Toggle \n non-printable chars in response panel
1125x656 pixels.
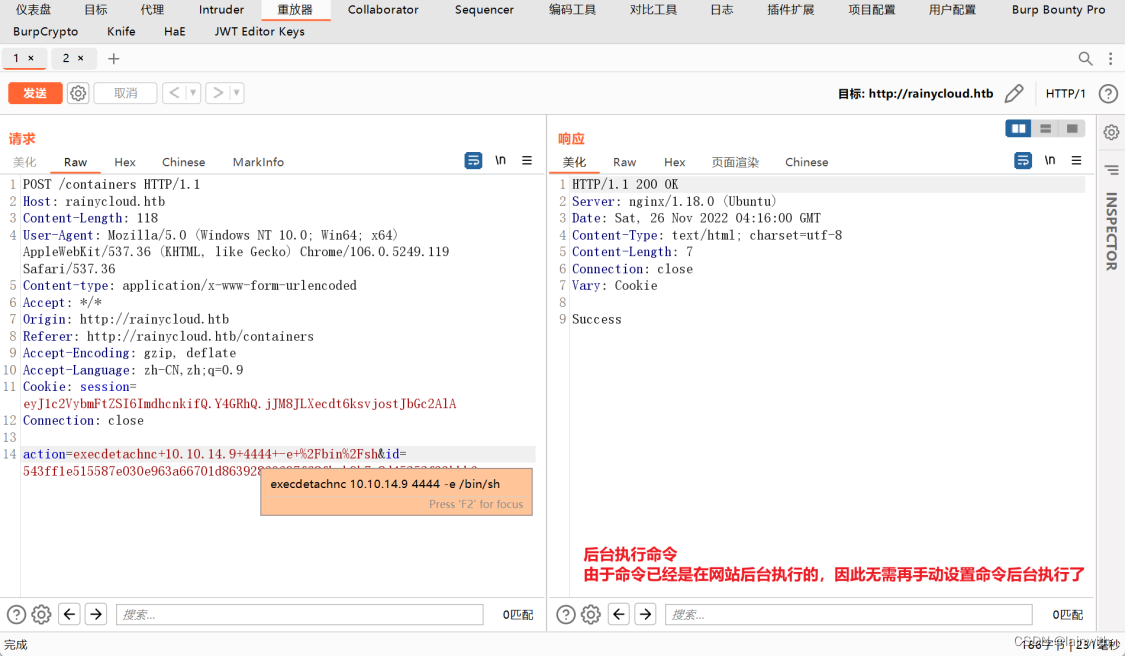[x=1050, y=160]
